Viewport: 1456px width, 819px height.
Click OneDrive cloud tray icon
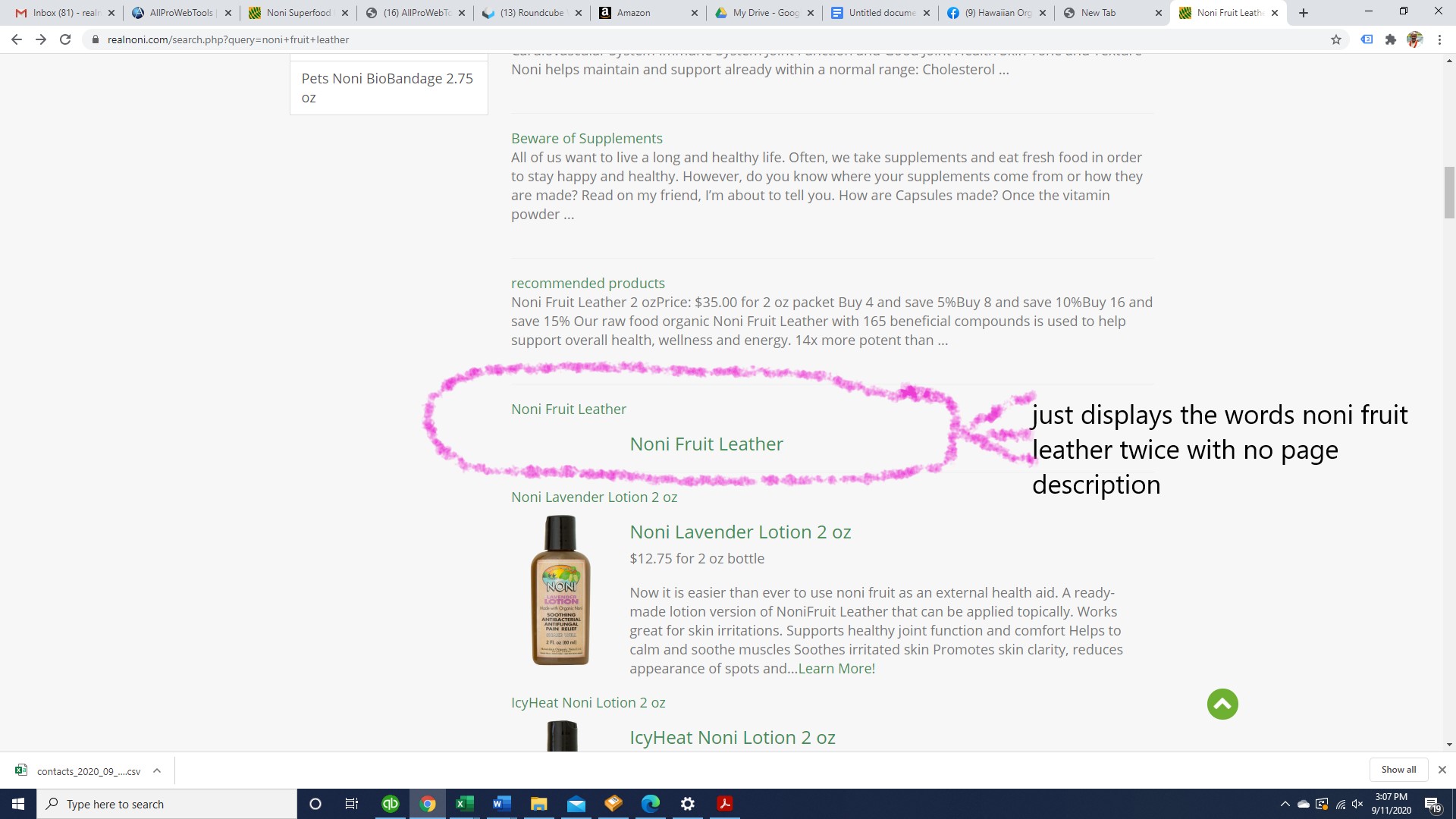tap(1304, 805)
